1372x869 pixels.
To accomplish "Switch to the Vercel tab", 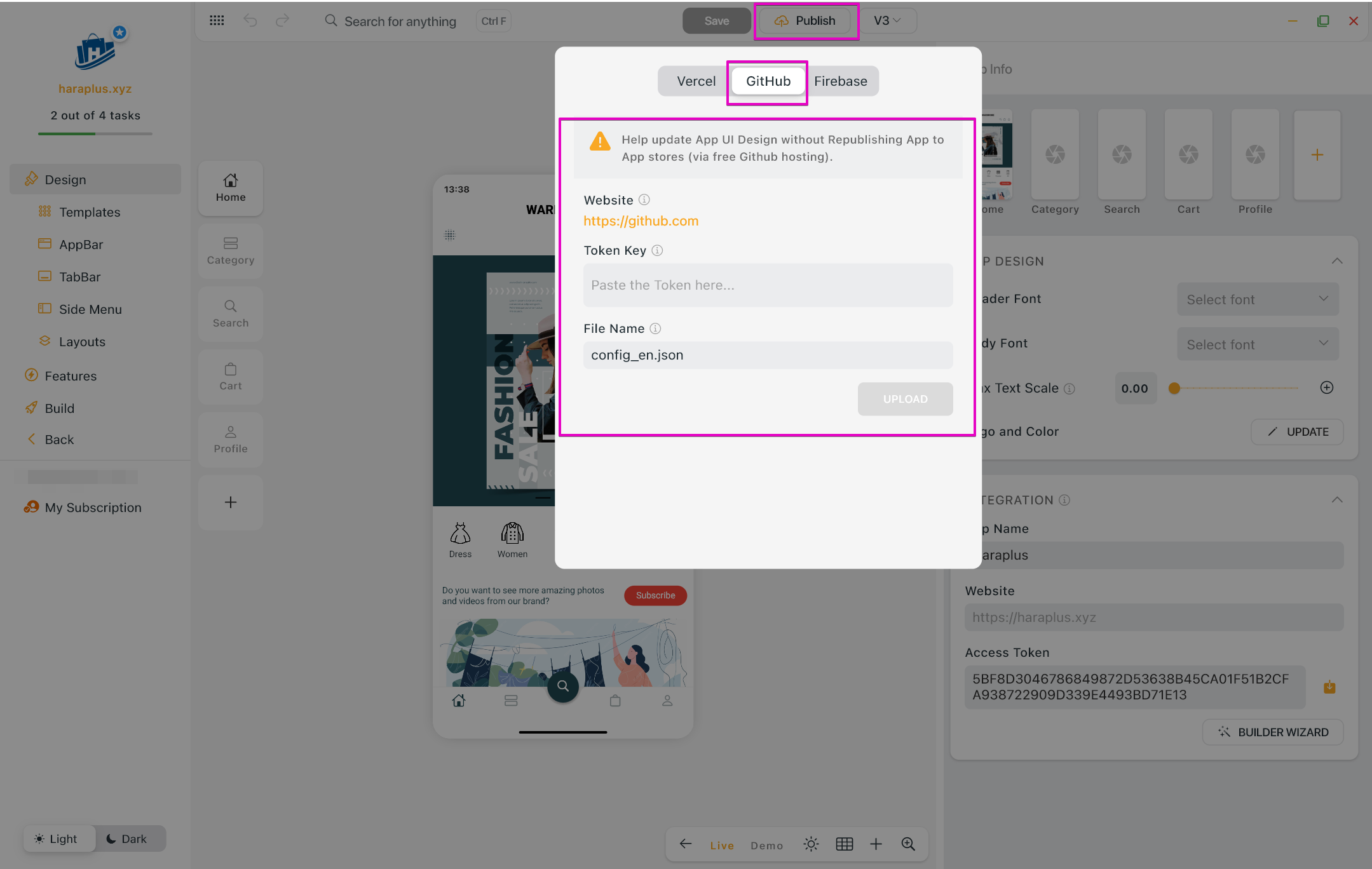I will (x=696, y=81).
